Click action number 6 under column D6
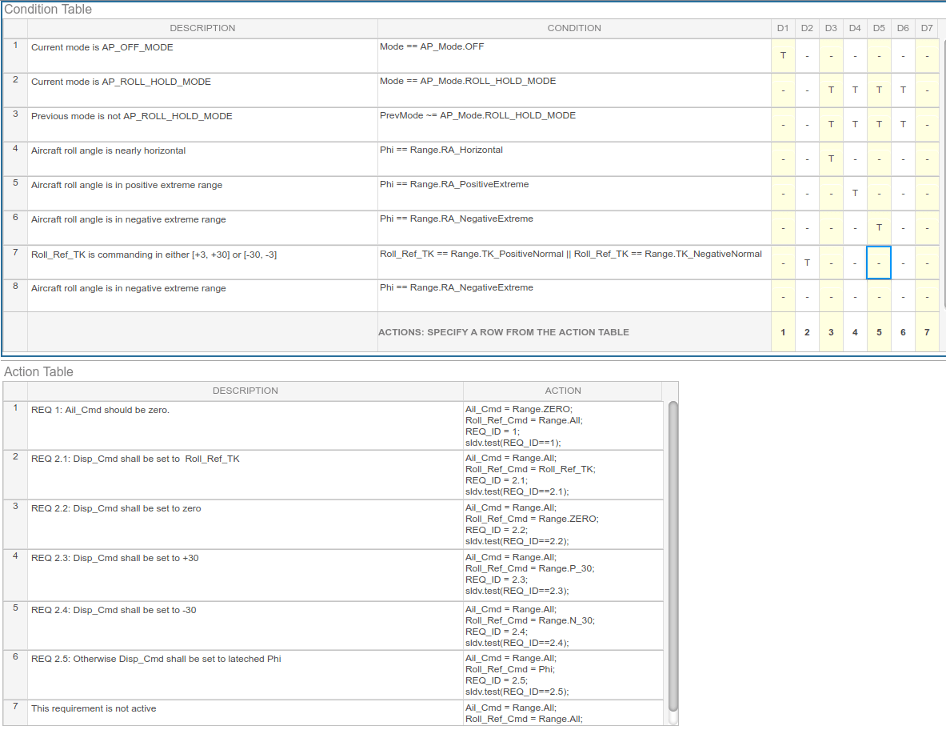 click(903, 332)
